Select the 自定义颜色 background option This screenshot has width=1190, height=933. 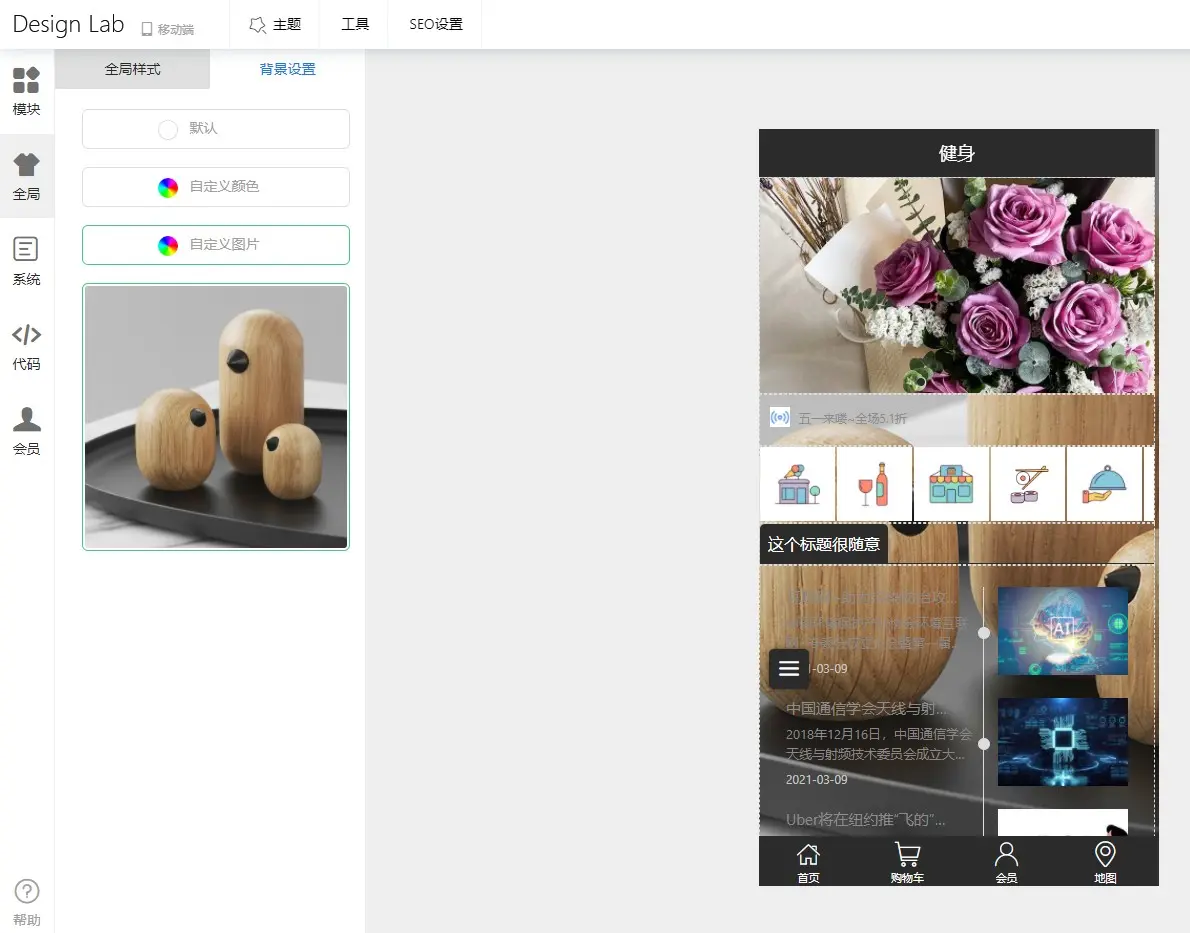216,187
